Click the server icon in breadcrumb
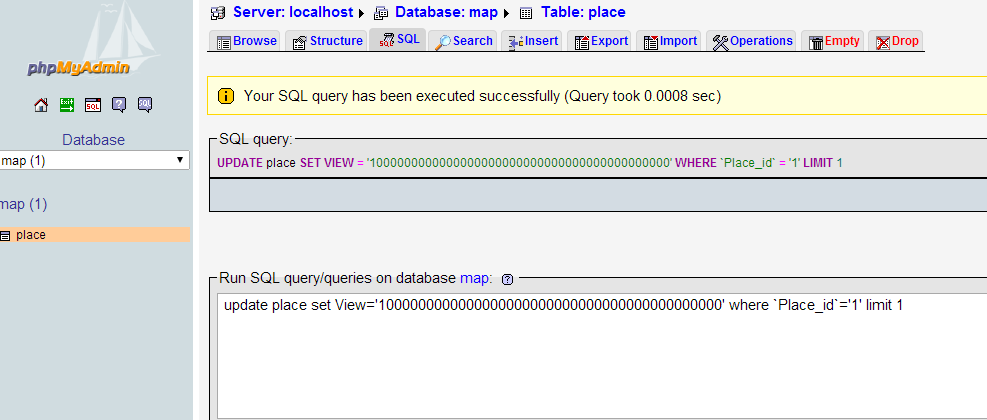 click(218, 13)
